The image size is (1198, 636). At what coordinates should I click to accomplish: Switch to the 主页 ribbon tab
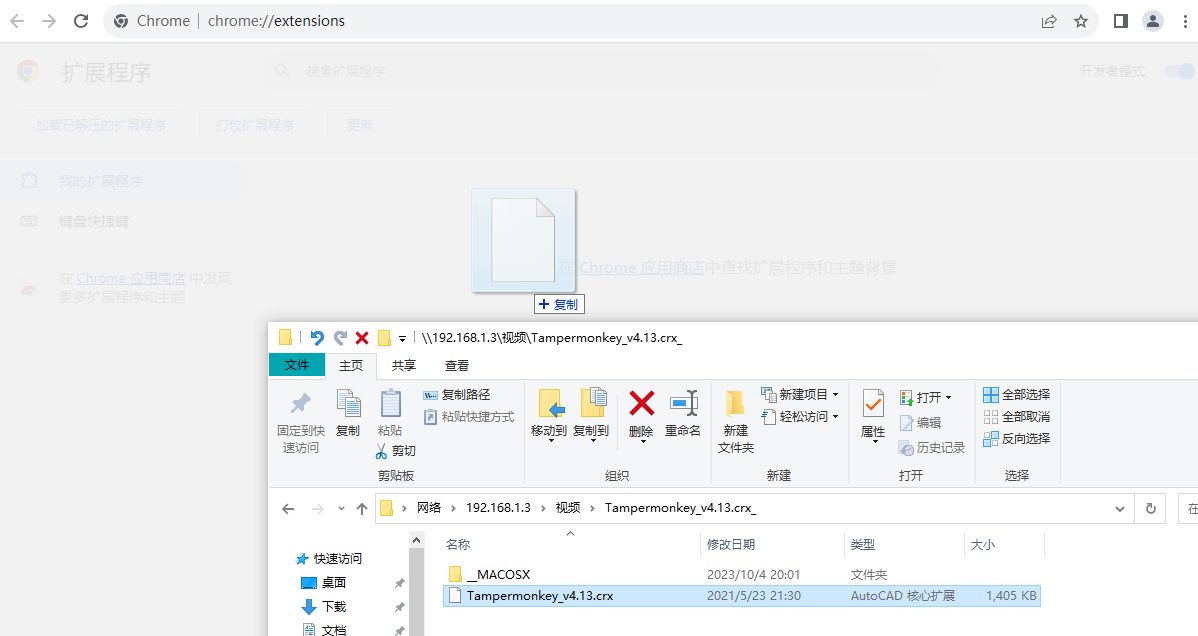(351, 365)
